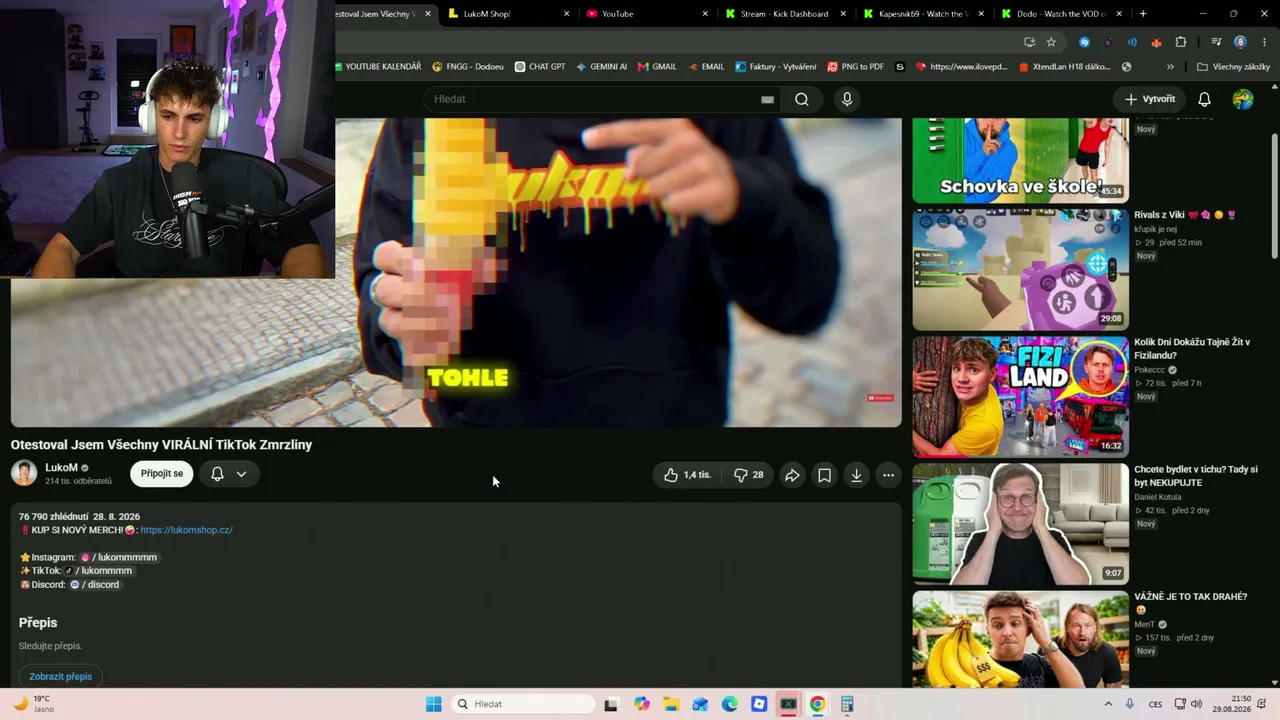Click the YouTube search magnifier button
The width and height of the screenshot is (1280, 720).
(x=802, y=99)
